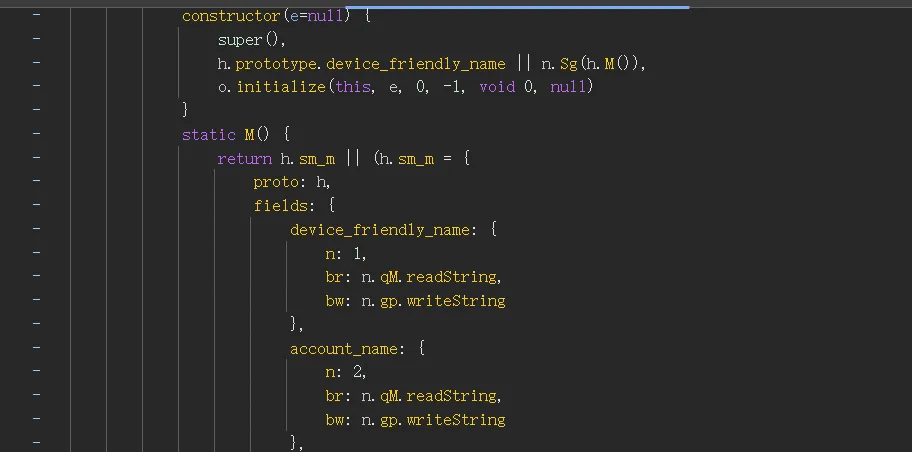Viewport: 912px width, 452px height.
Task: Collapse the fold marker beside account_name: line
Action: pyautogui.click(x=36, y=348)
